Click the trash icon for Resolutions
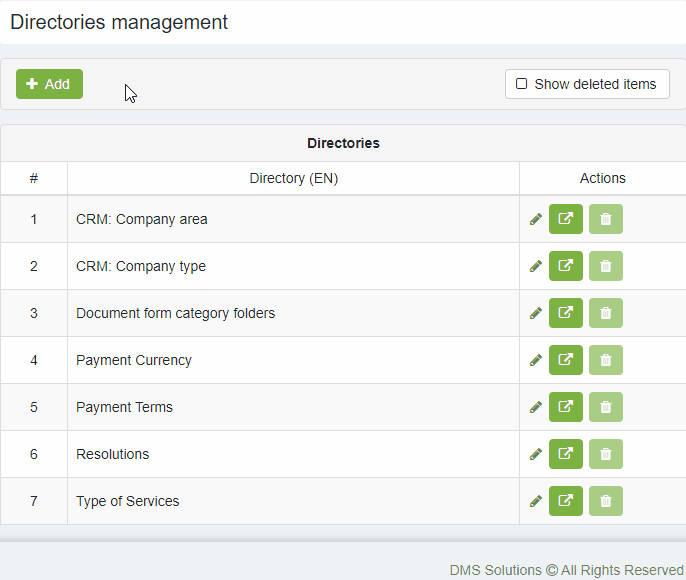 (x=606, y=454)
